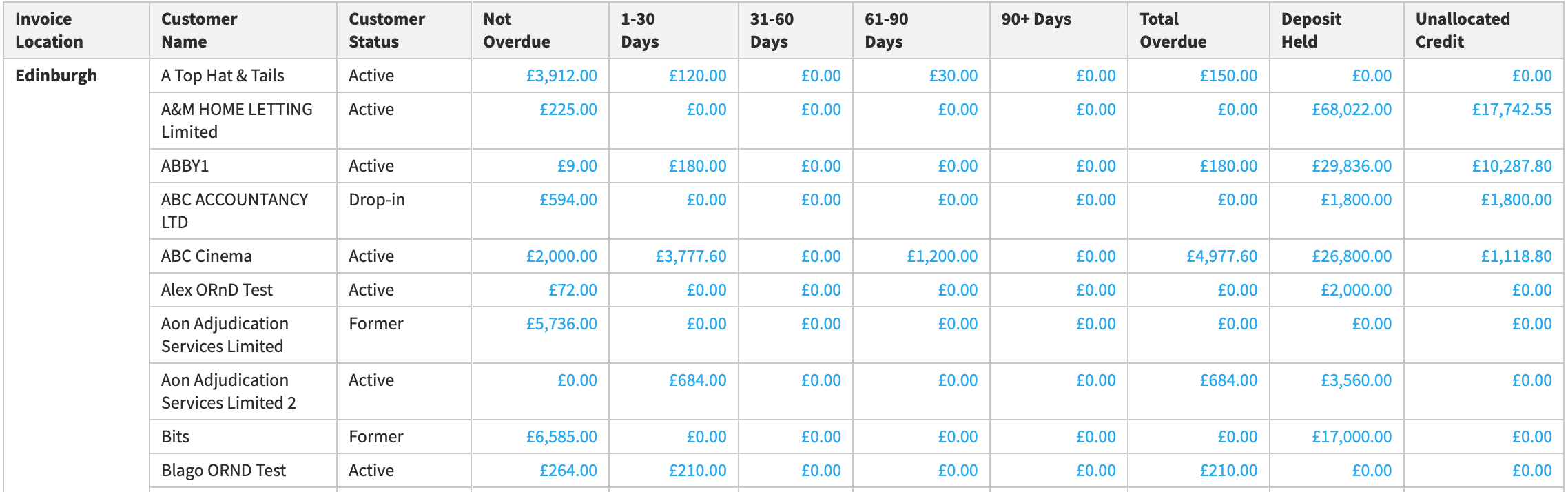Open A&M HOME LETTING unallocated credit £17,742.55
Screen dimensions: 1568x492
click(1512, 110)
